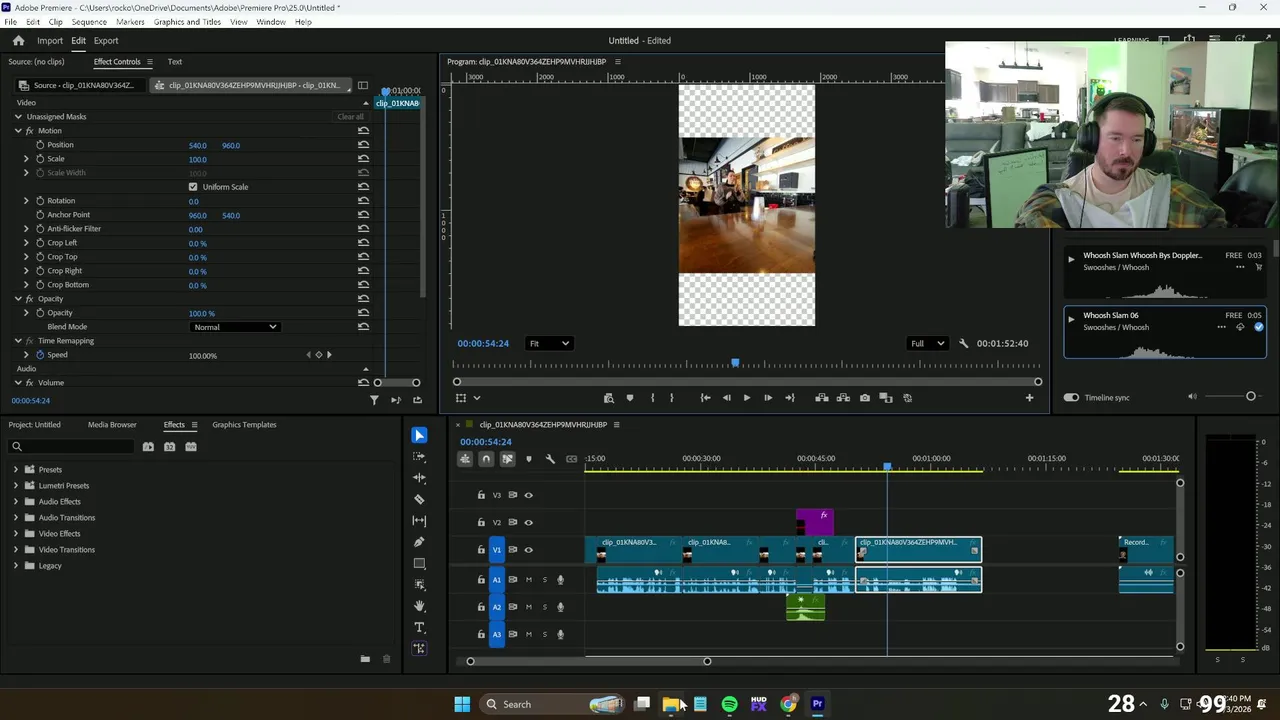Collapse the Opacity effect section

tap(18, 299)
